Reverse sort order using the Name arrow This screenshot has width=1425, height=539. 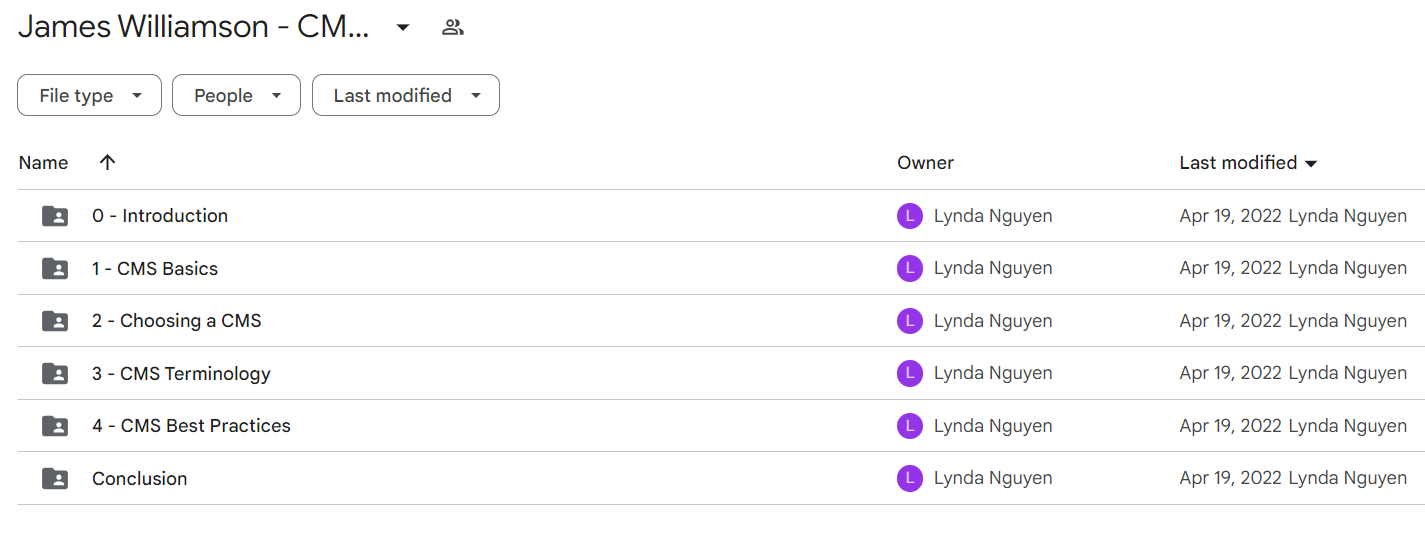(x=108, y=162)
